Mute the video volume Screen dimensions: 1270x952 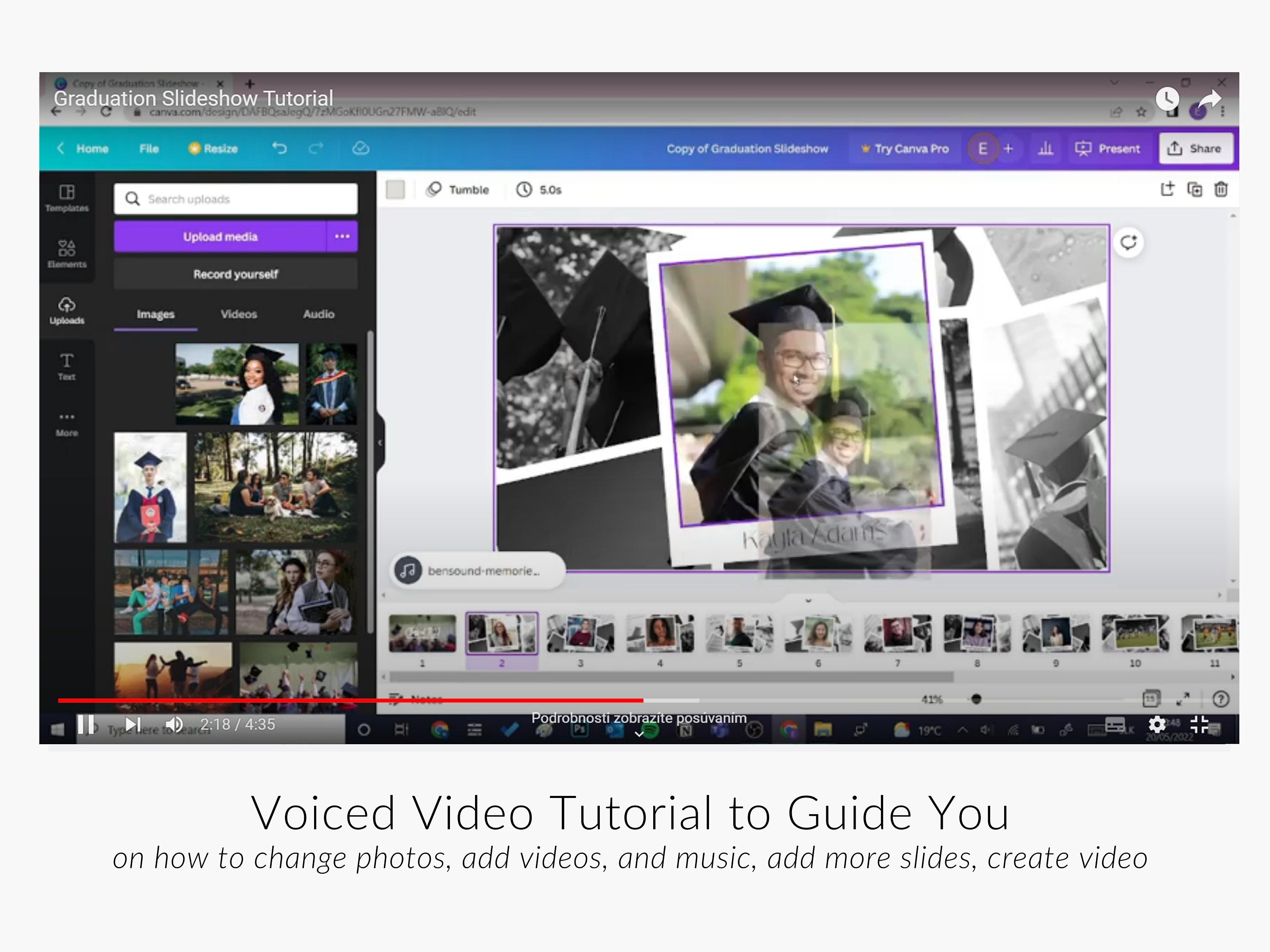click(x=174, y=725)
